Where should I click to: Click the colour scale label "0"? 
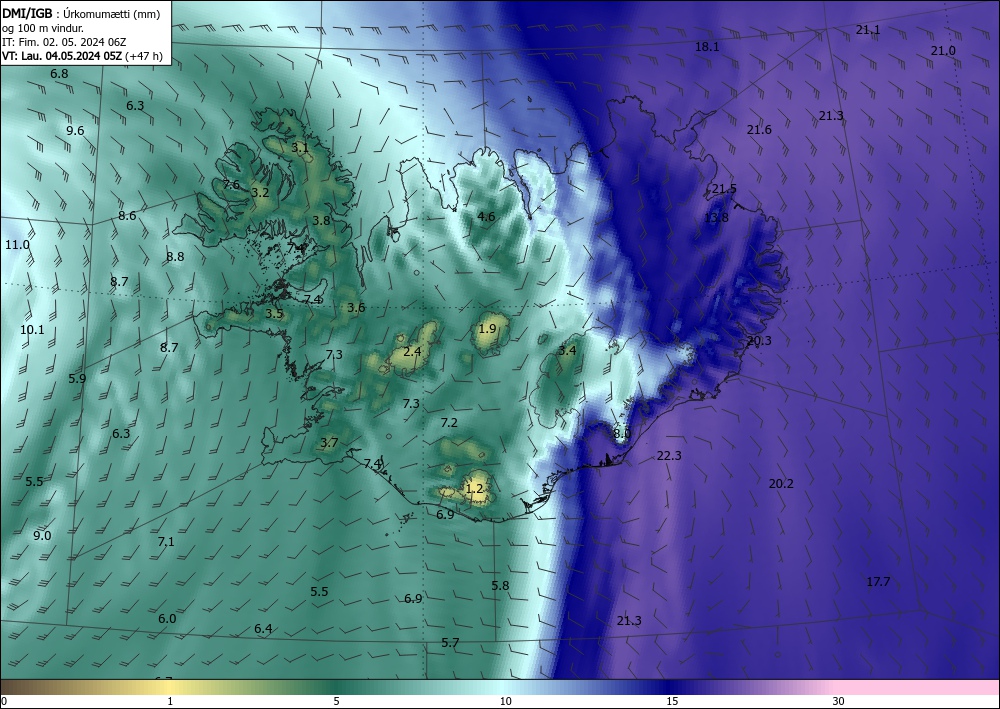(x=4, y=701)
